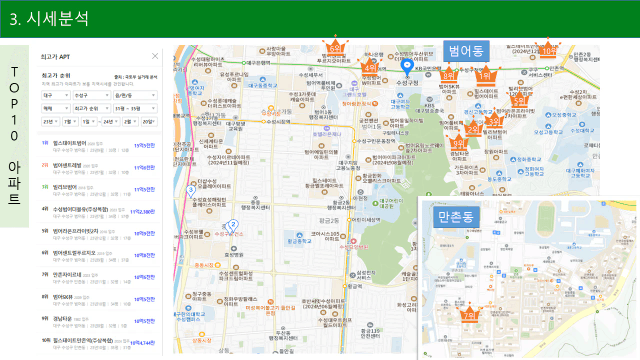Click the 7위 crown marker in 만촌동 map

pos(469,313)
